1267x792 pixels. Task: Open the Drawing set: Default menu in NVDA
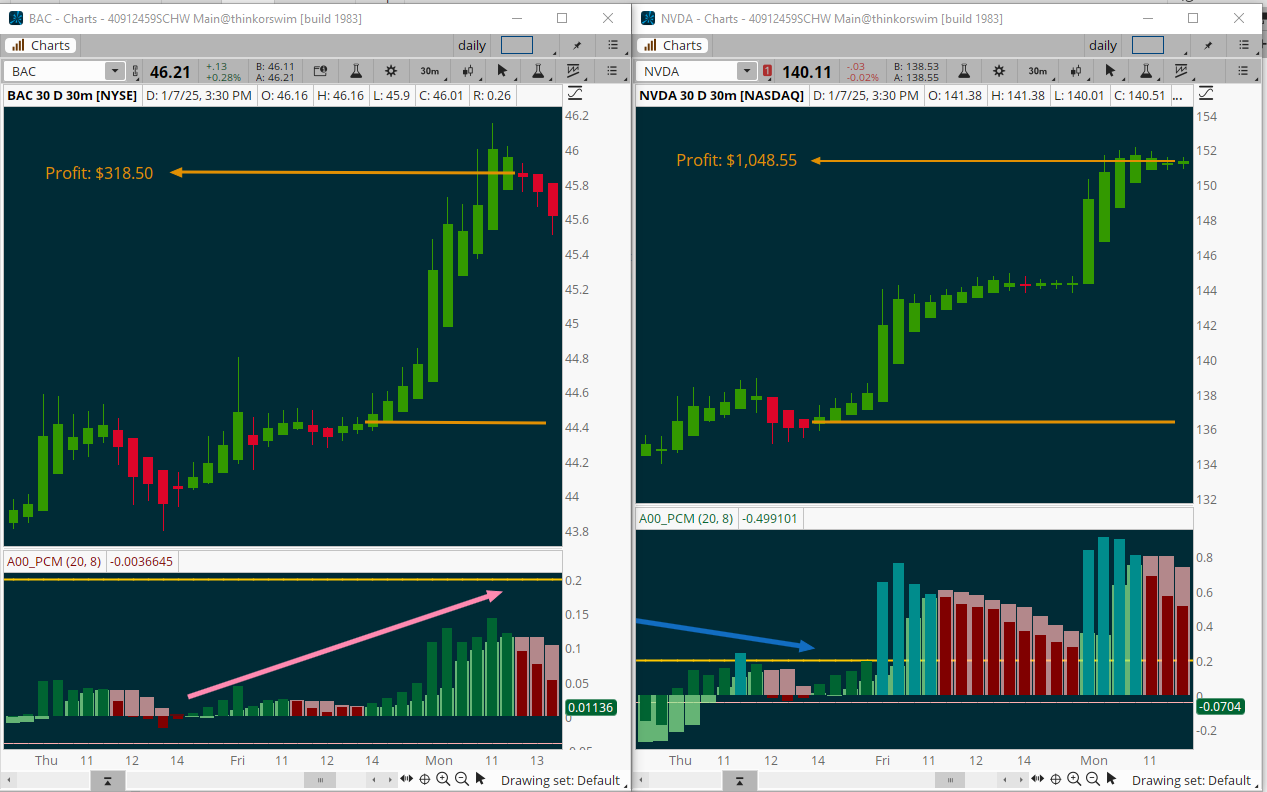[x=1191, y=780]
